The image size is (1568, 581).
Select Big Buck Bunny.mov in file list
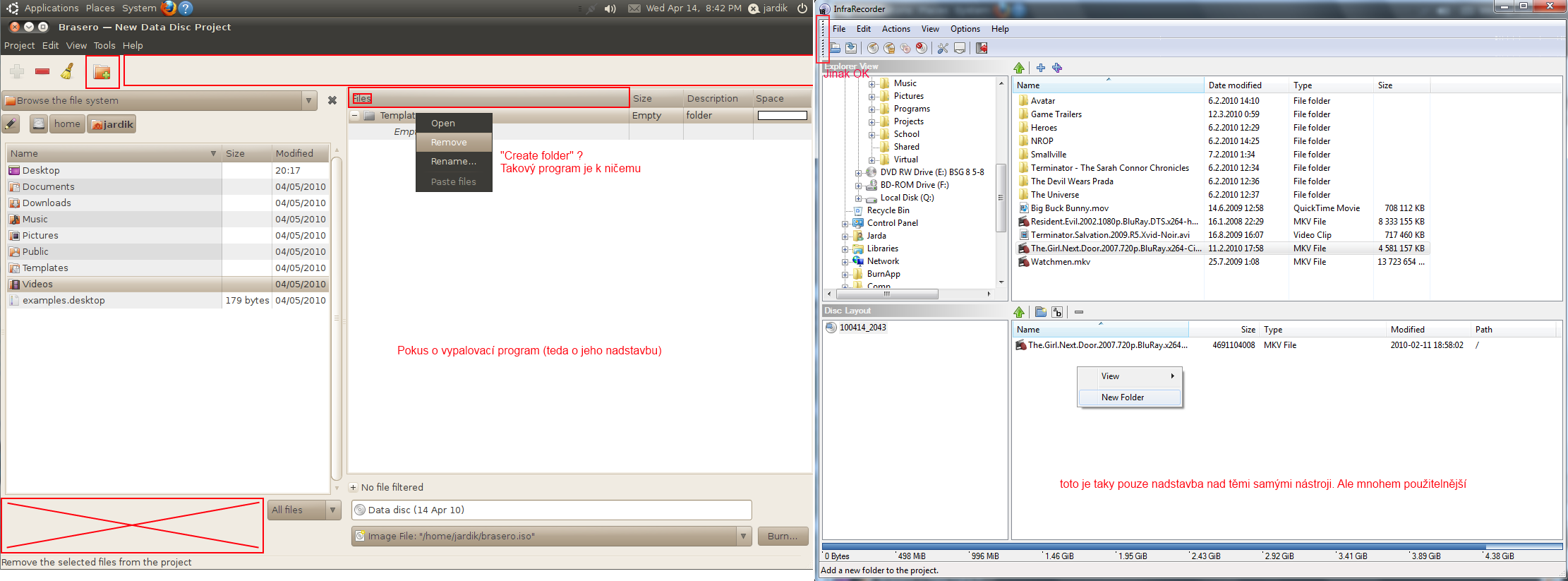pos(1069,208)
